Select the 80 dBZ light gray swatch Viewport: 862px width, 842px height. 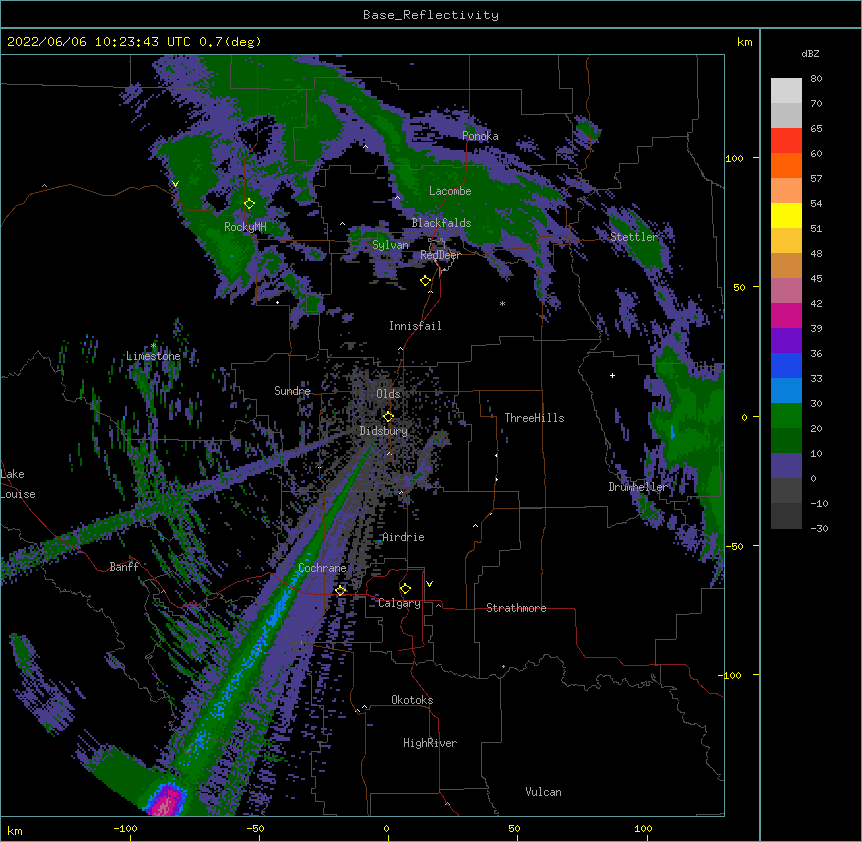point(786,91)
